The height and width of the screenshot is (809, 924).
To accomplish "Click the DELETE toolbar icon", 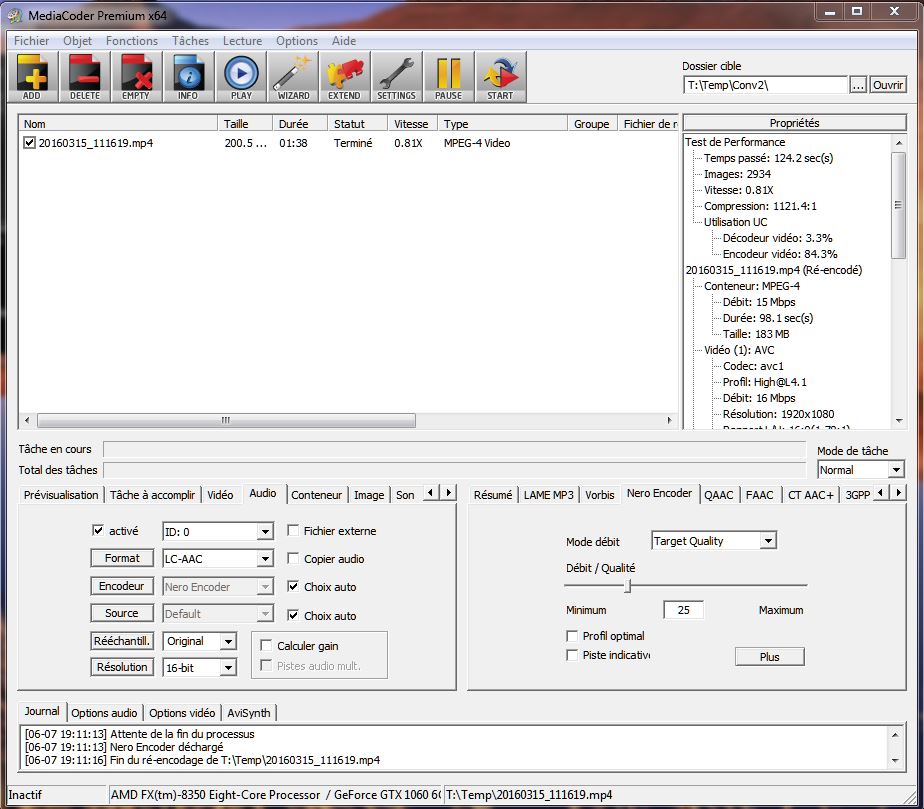I will (85, 77).
